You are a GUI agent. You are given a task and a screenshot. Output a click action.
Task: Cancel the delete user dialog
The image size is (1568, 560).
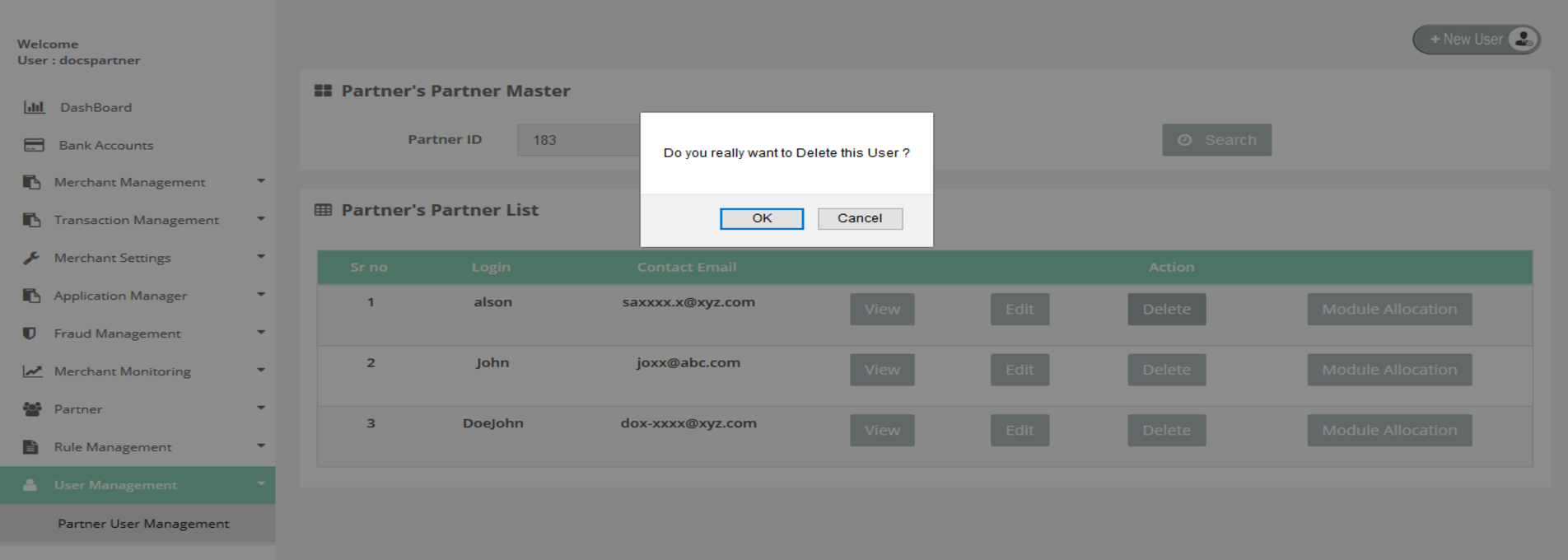pos(860,218)
